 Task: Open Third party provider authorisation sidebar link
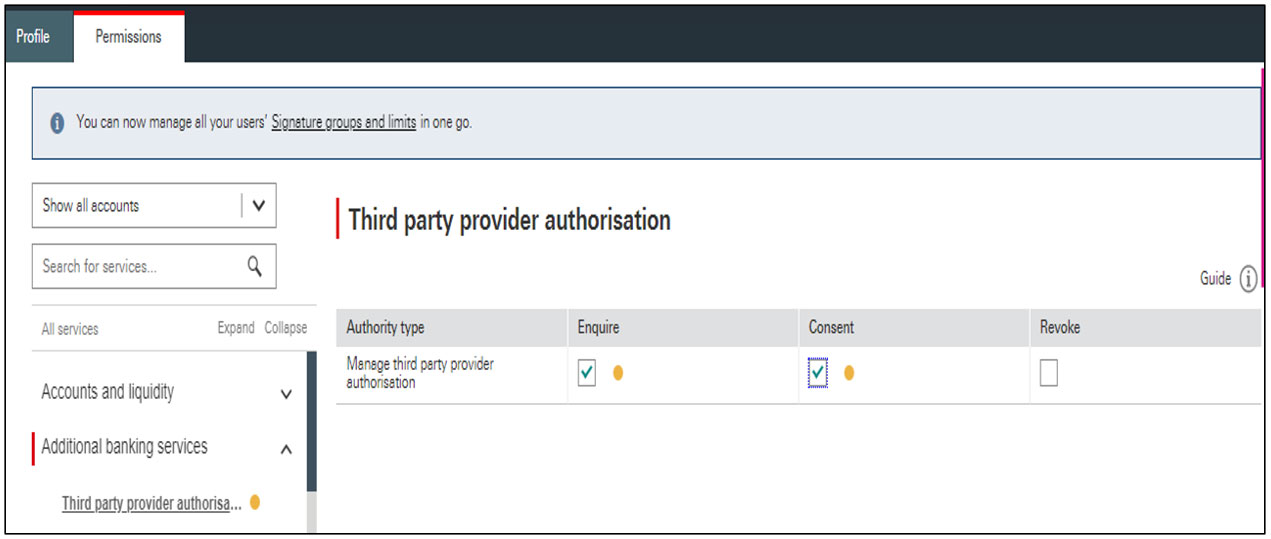coord(151,503)
